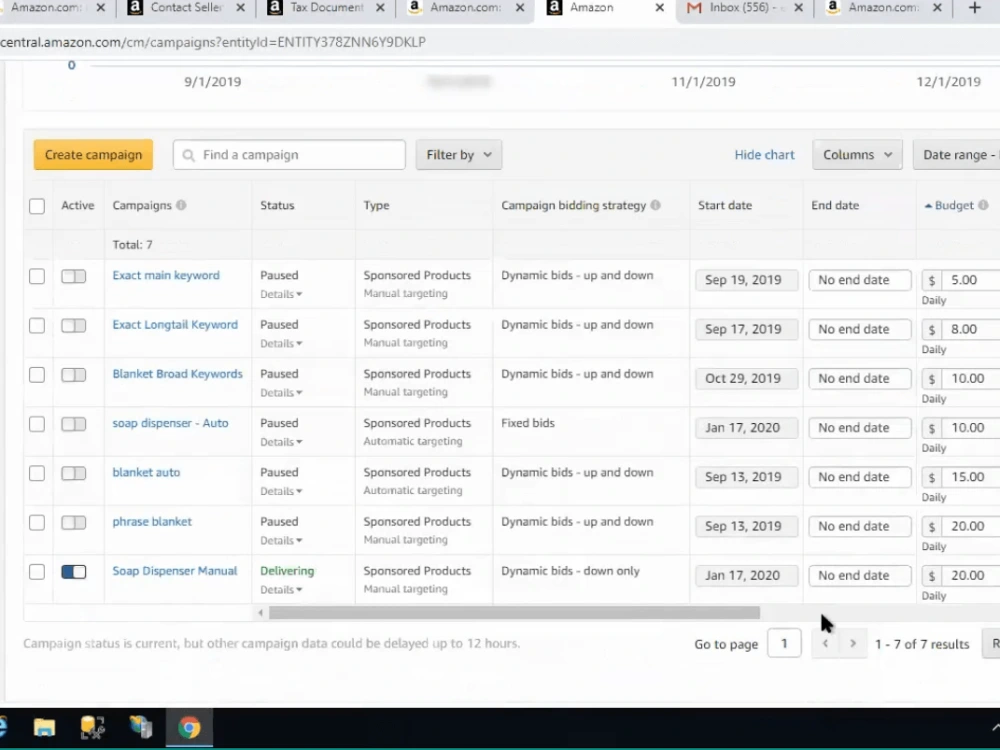Open File Explorer from the taskbar
The image size is (1000, 750).
[x=44, y=727]
